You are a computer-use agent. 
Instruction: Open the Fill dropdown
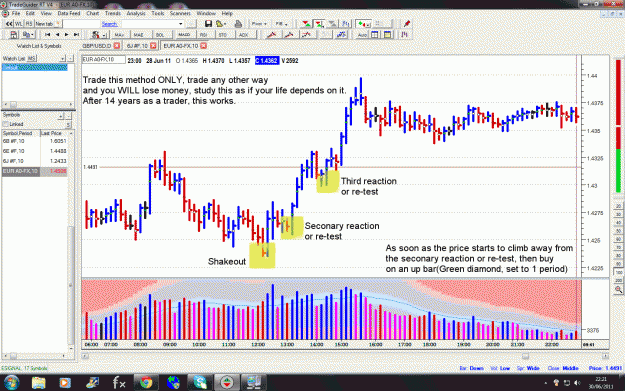(x=281, y=24)
